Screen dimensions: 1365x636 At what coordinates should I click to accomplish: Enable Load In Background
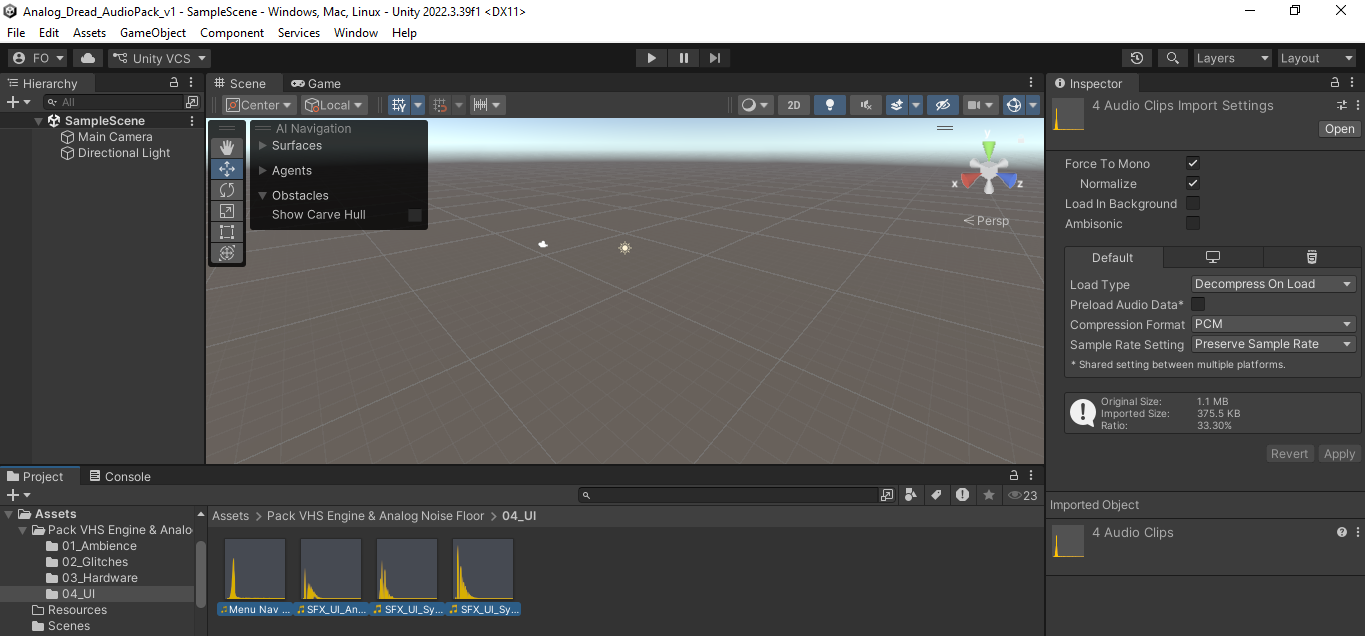tap(1193, 203)
